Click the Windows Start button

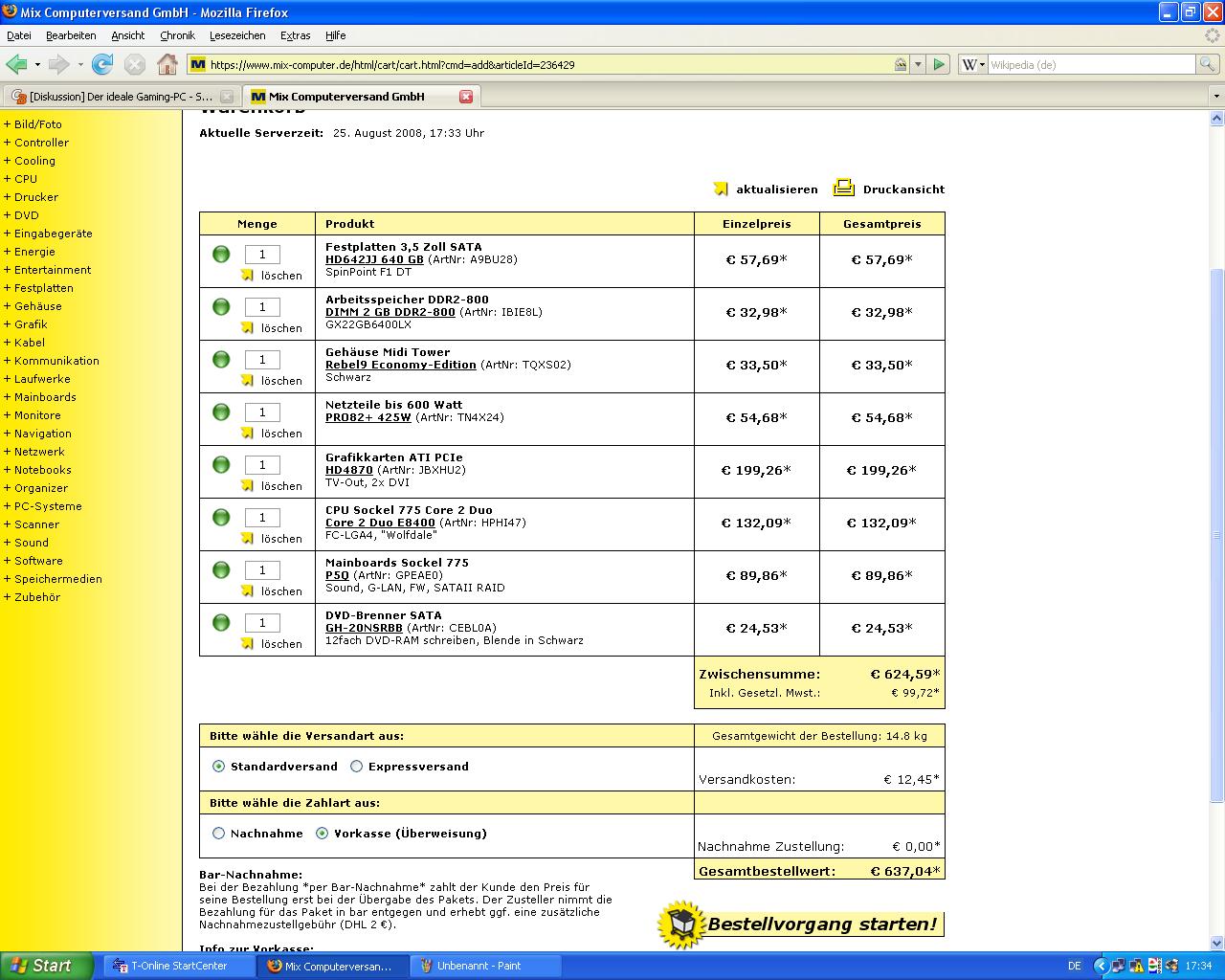click(x=47, y=966)
